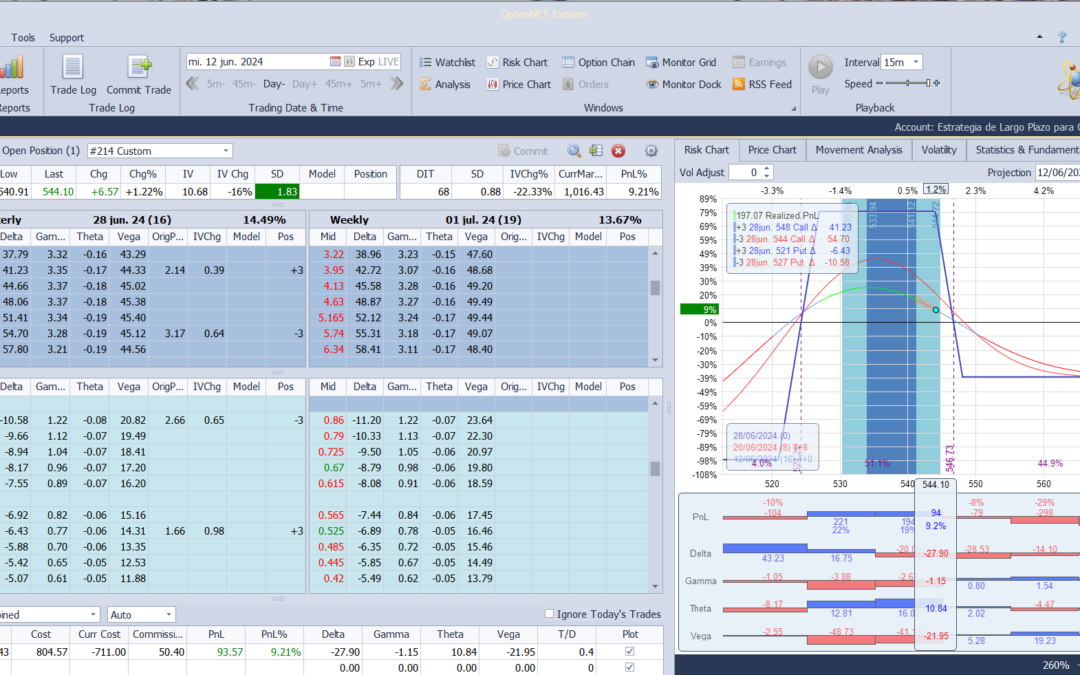Open the Projection date field
The height and width of the screenshot is (675, 1080).
pos(1057,173)
